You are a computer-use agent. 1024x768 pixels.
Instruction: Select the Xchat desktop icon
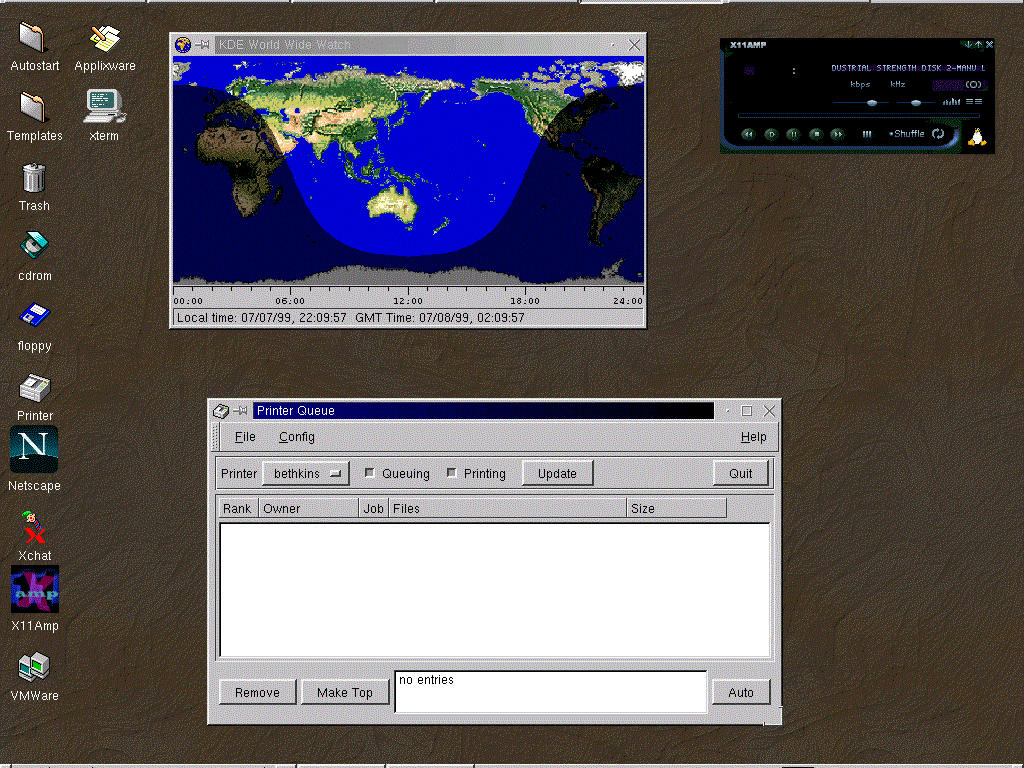click(34, 527)
